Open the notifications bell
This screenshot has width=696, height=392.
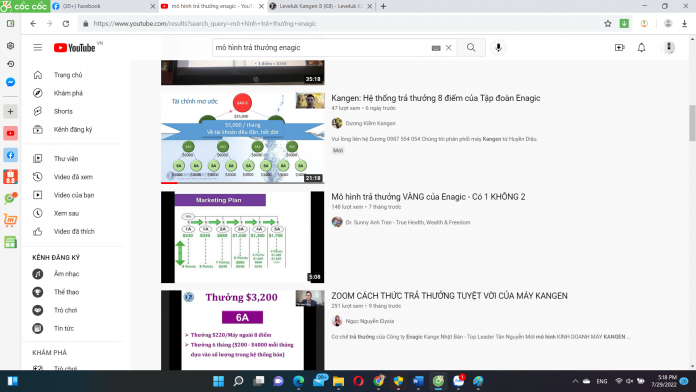(x=641, y=48)
